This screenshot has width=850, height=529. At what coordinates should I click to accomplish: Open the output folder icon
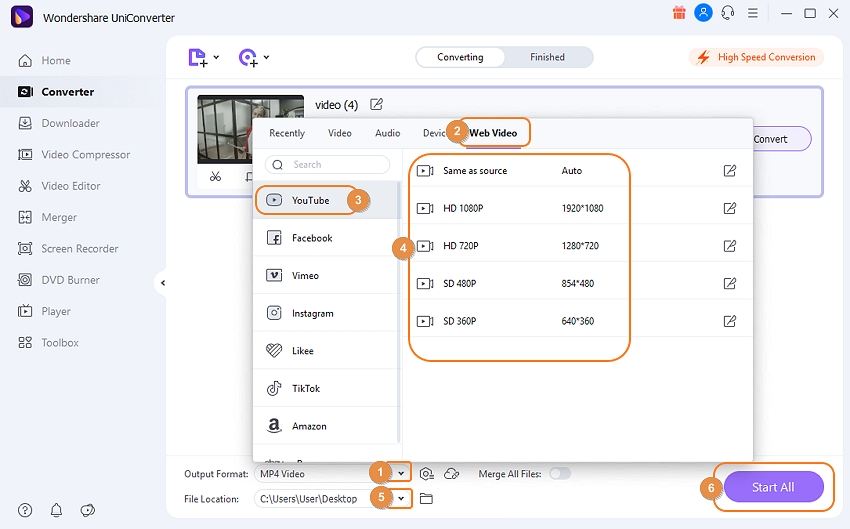point(426,499)
